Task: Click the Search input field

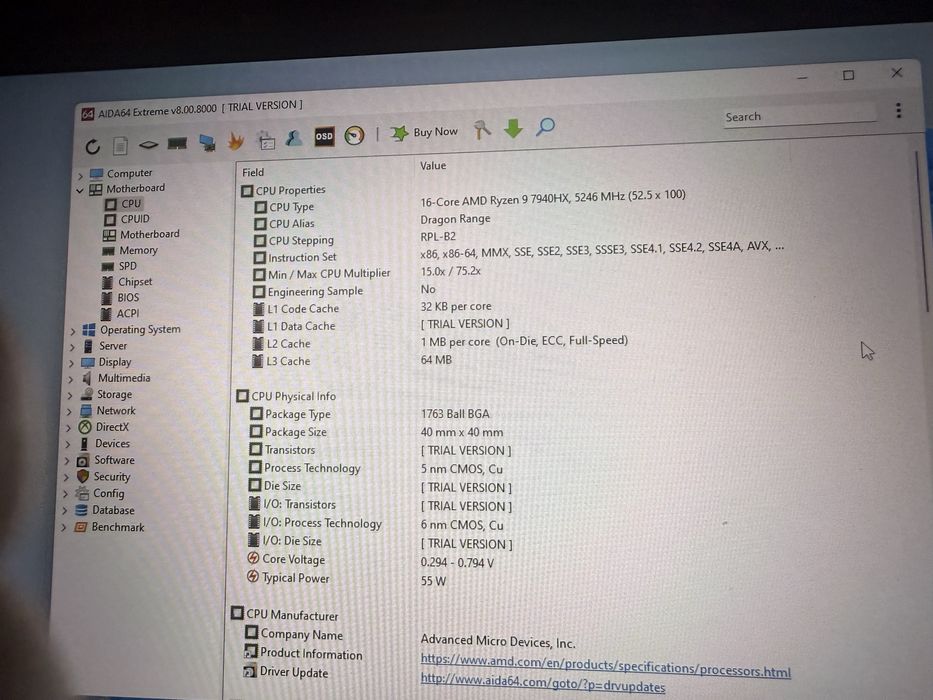Action: pos(800,116)
